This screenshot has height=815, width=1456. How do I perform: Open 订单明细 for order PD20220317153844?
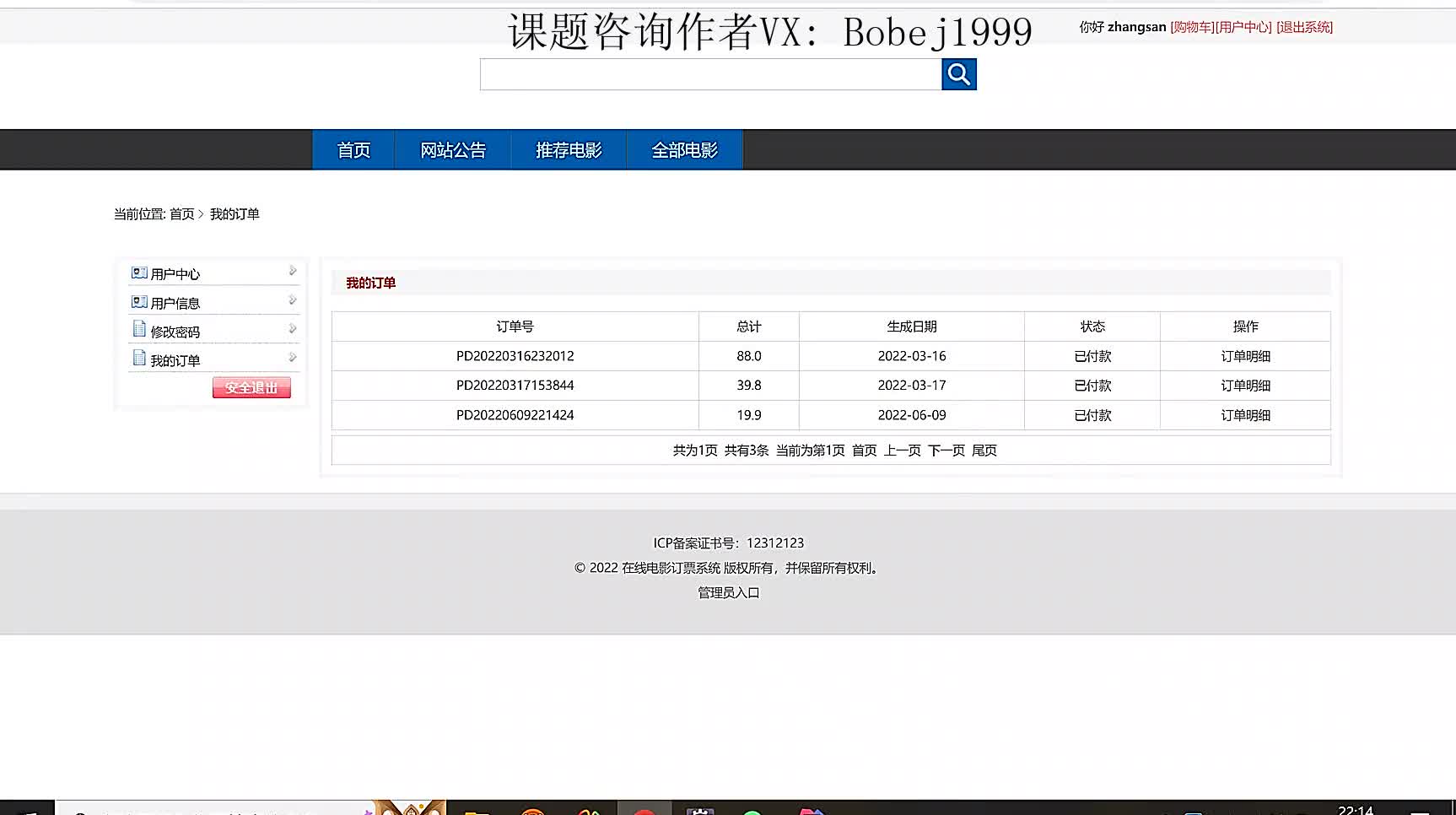[x=1245, y=386]
